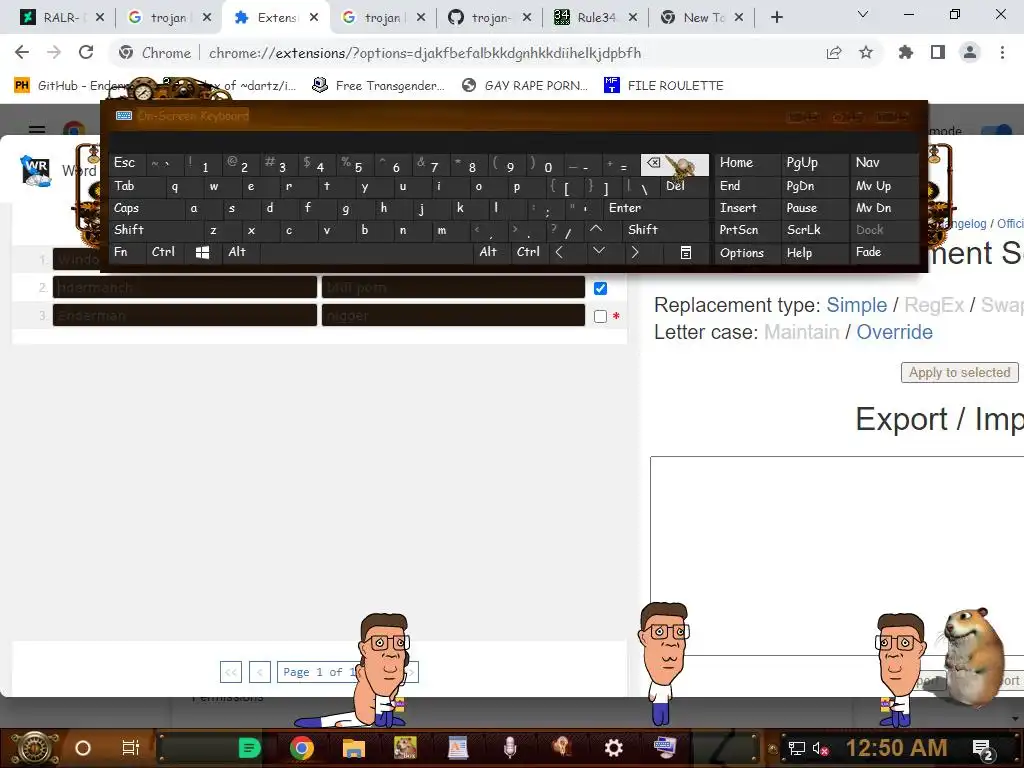Open Chrome from the taskbar
The height and width of the screenshot is (768, 1024).
click(302, 748)
